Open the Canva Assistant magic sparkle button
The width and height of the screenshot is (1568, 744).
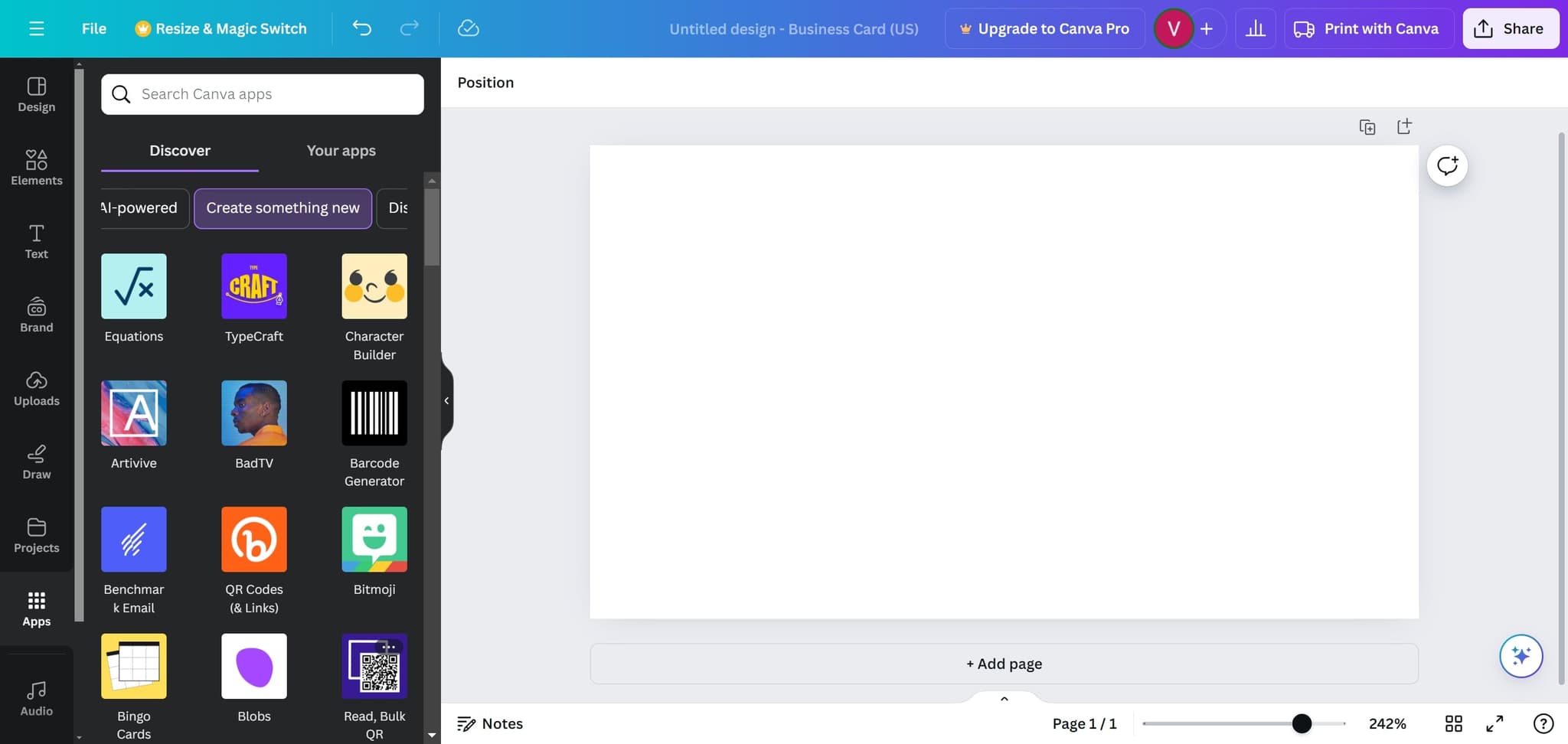click(x=1521, y=656)
